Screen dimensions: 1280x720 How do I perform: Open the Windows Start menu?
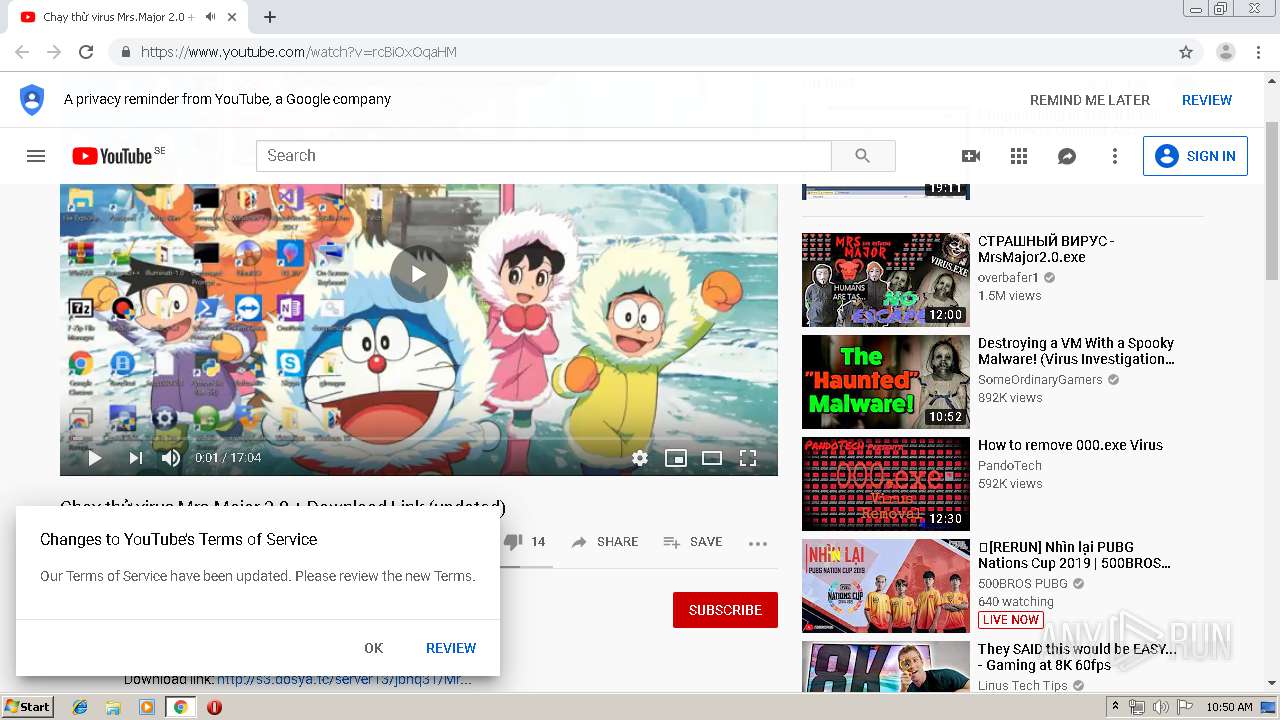coord(27,707)
